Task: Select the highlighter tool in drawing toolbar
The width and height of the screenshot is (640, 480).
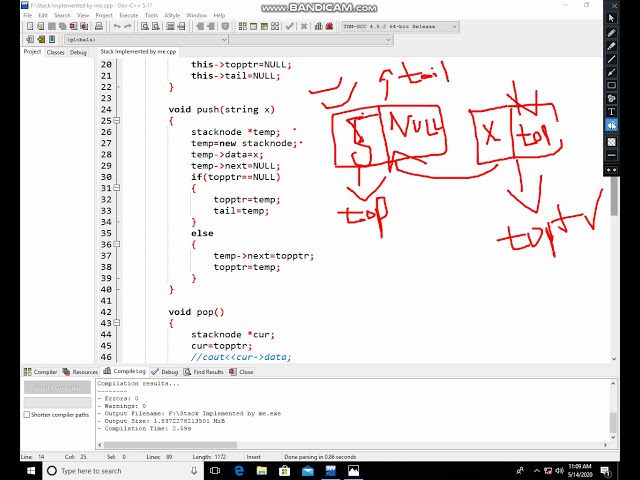Action: click(x=611, y=46)
